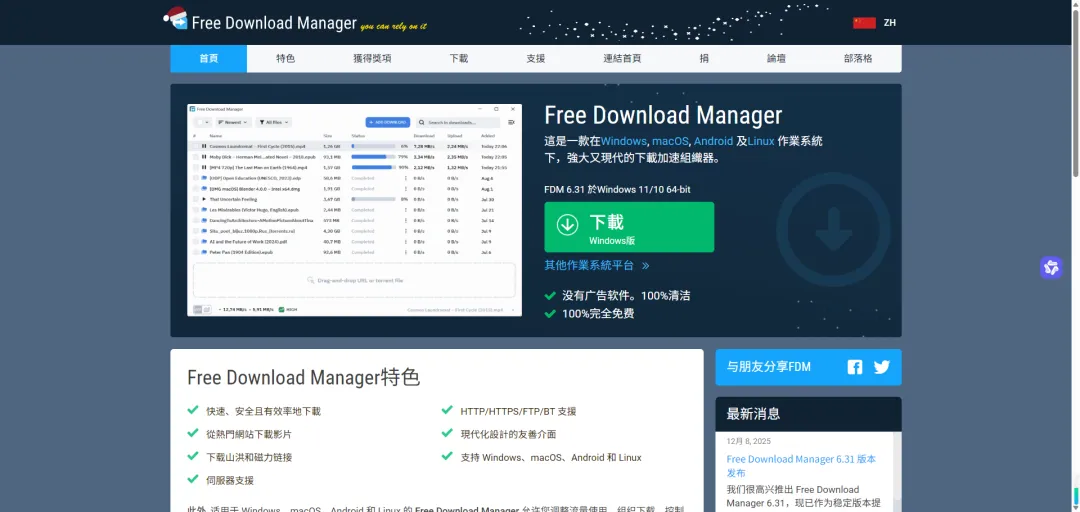Click feature text 從熱門網站下載影片
The width and height of the screenshot is (1080, 512).
tap(249, 435)
